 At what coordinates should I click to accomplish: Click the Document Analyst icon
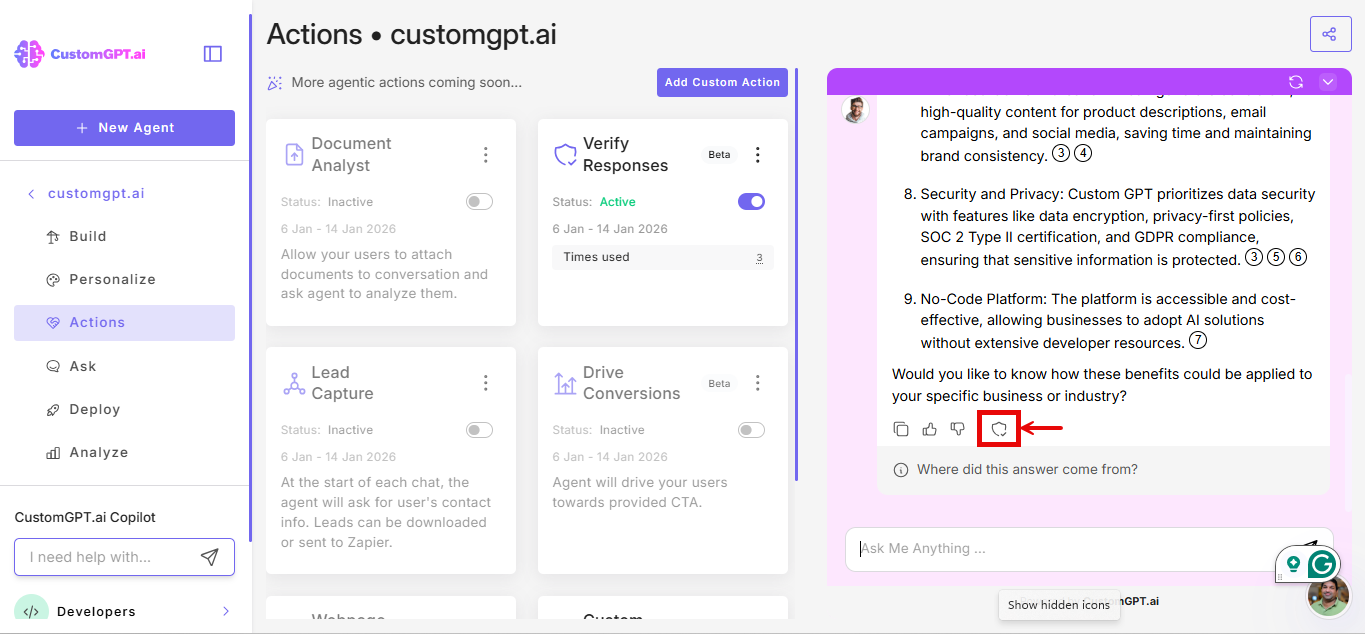coord(294,154)
